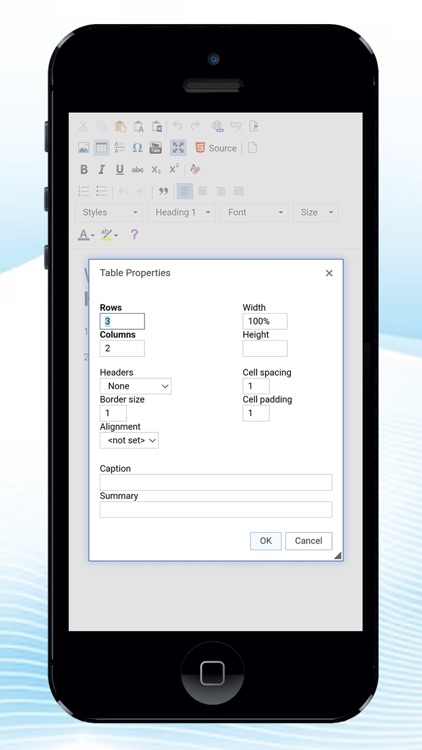
Task: Click the phone's home button
Action: coord(212,673)
